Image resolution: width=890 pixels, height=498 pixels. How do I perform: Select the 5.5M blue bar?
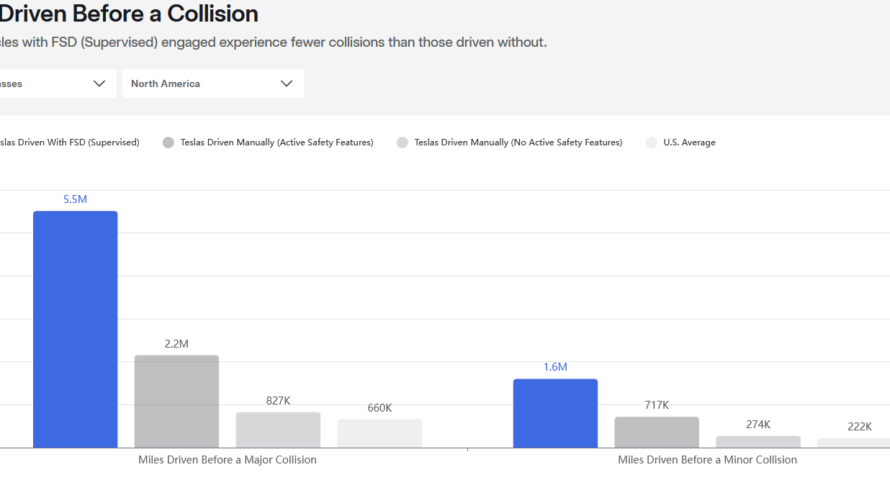pos(75,329)
